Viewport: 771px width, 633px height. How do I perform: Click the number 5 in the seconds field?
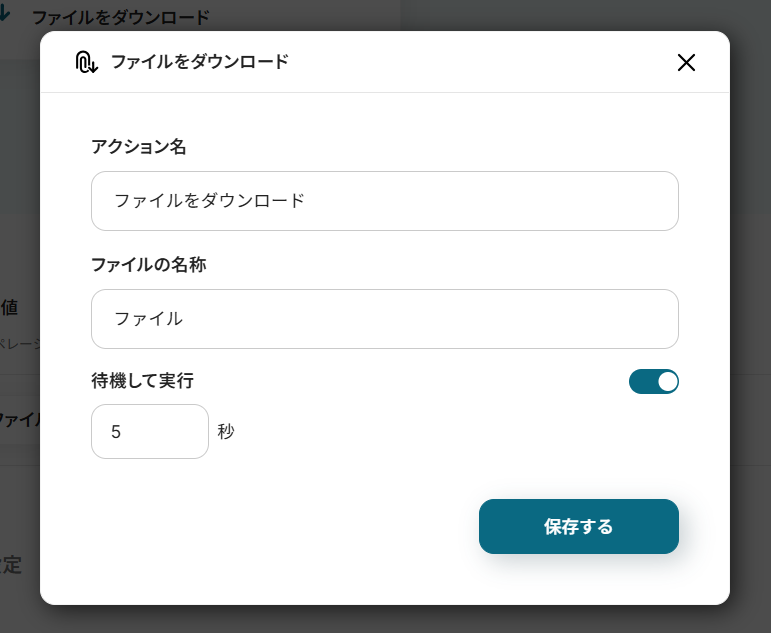(x=116, y=432)
